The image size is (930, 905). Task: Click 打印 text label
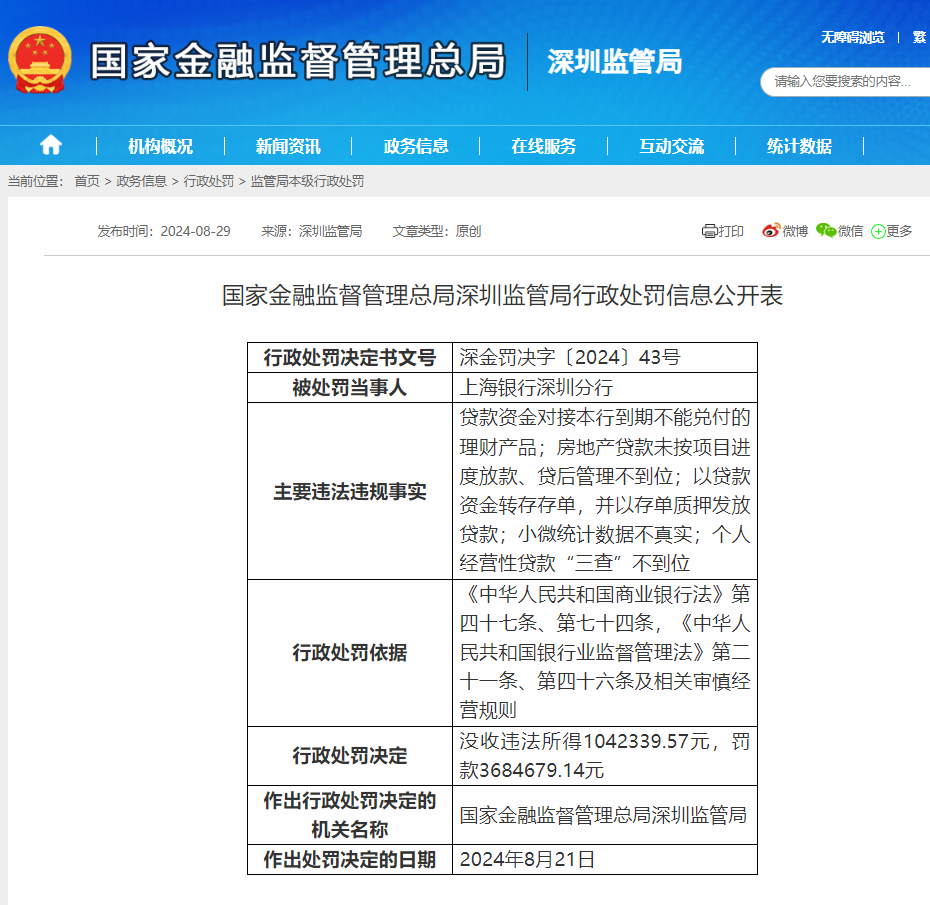pyautogui.click(x=731, y=231)
